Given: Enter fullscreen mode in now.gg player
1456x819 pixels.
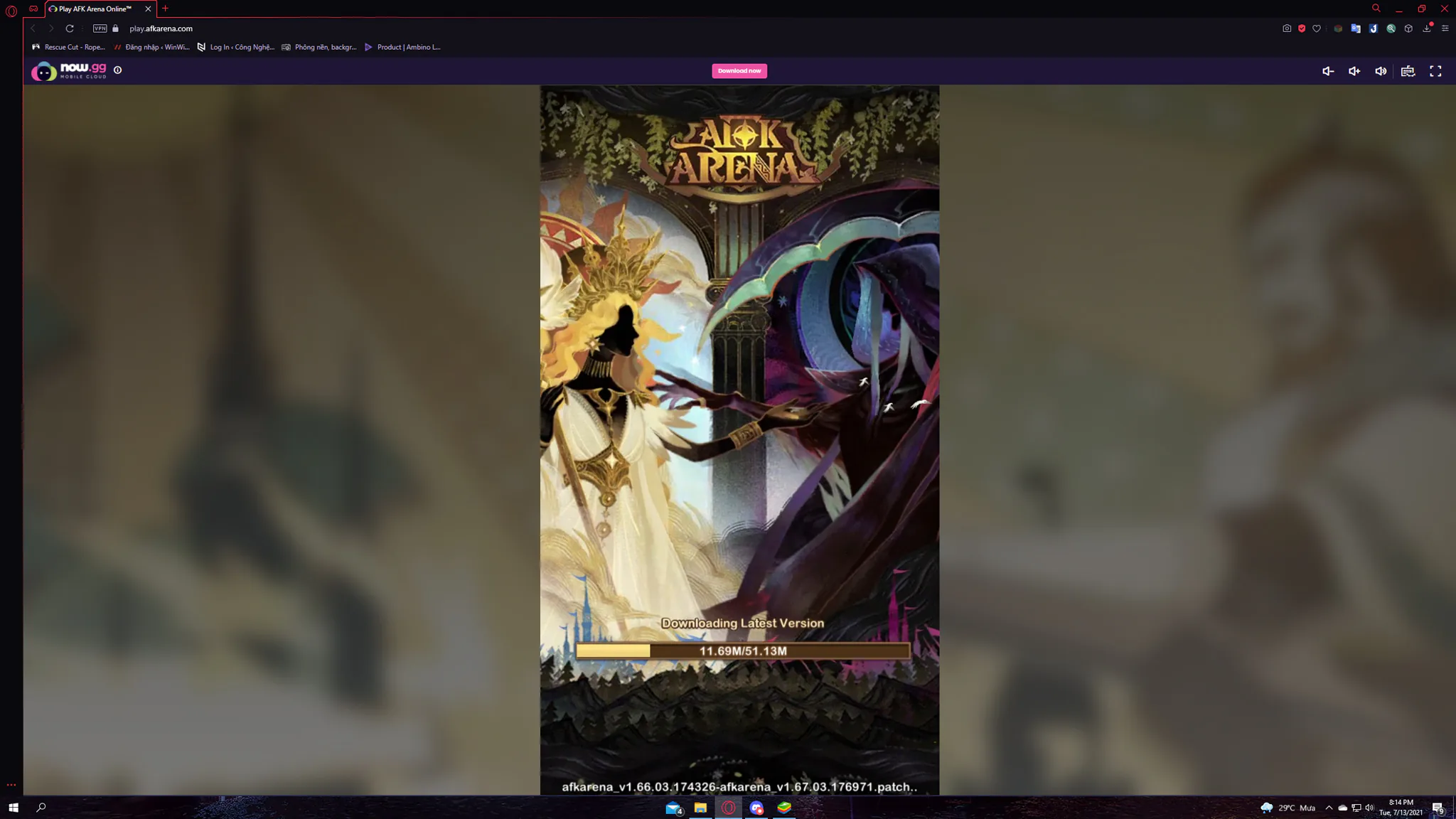Looking at the screenshot, I should point(1435,71).
